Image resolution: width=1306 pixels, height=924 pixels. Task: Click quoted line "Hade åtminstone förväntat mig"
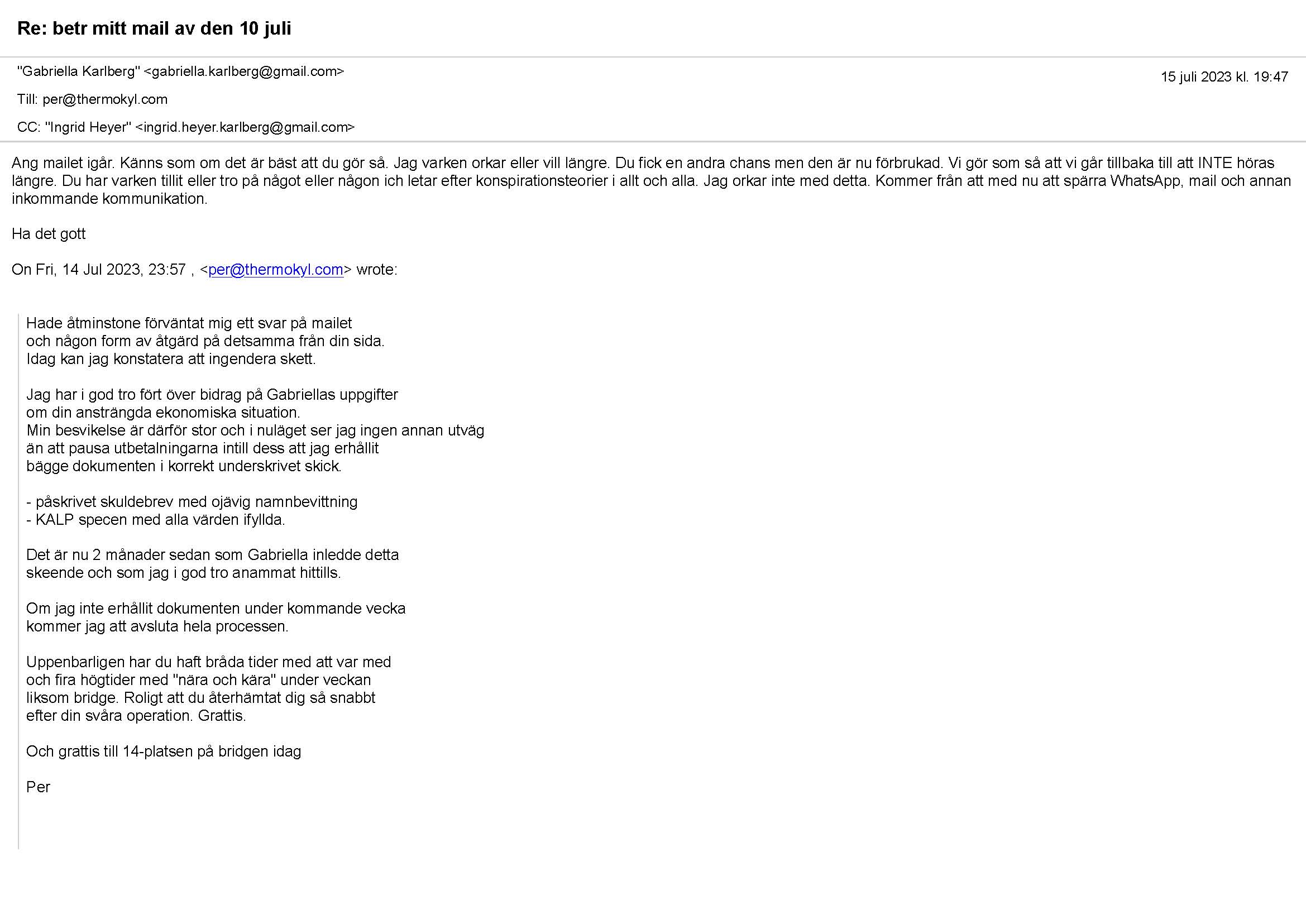click(189, 323)
